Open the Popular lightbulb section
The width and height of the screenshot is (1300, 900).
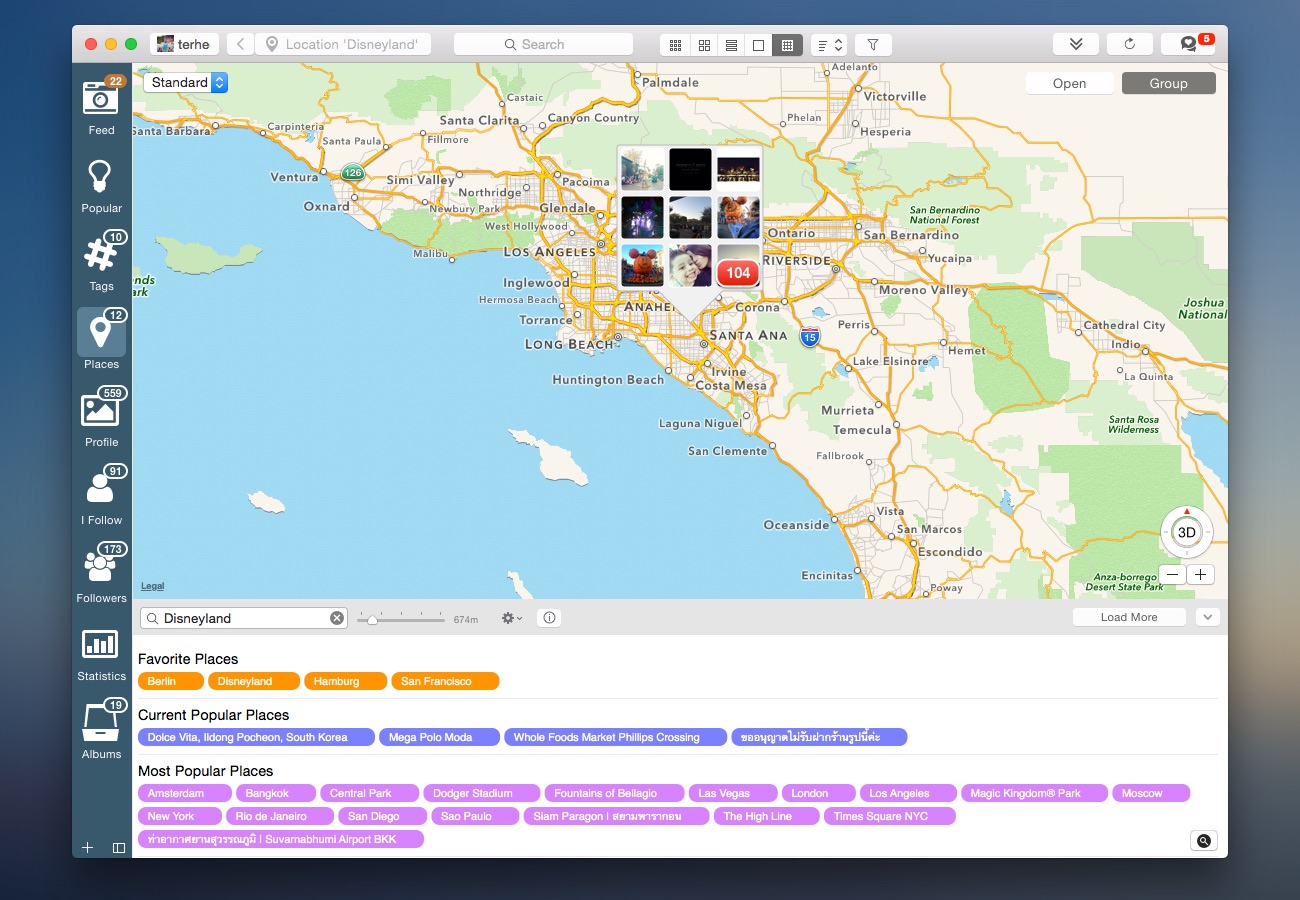tap(101, 186)
